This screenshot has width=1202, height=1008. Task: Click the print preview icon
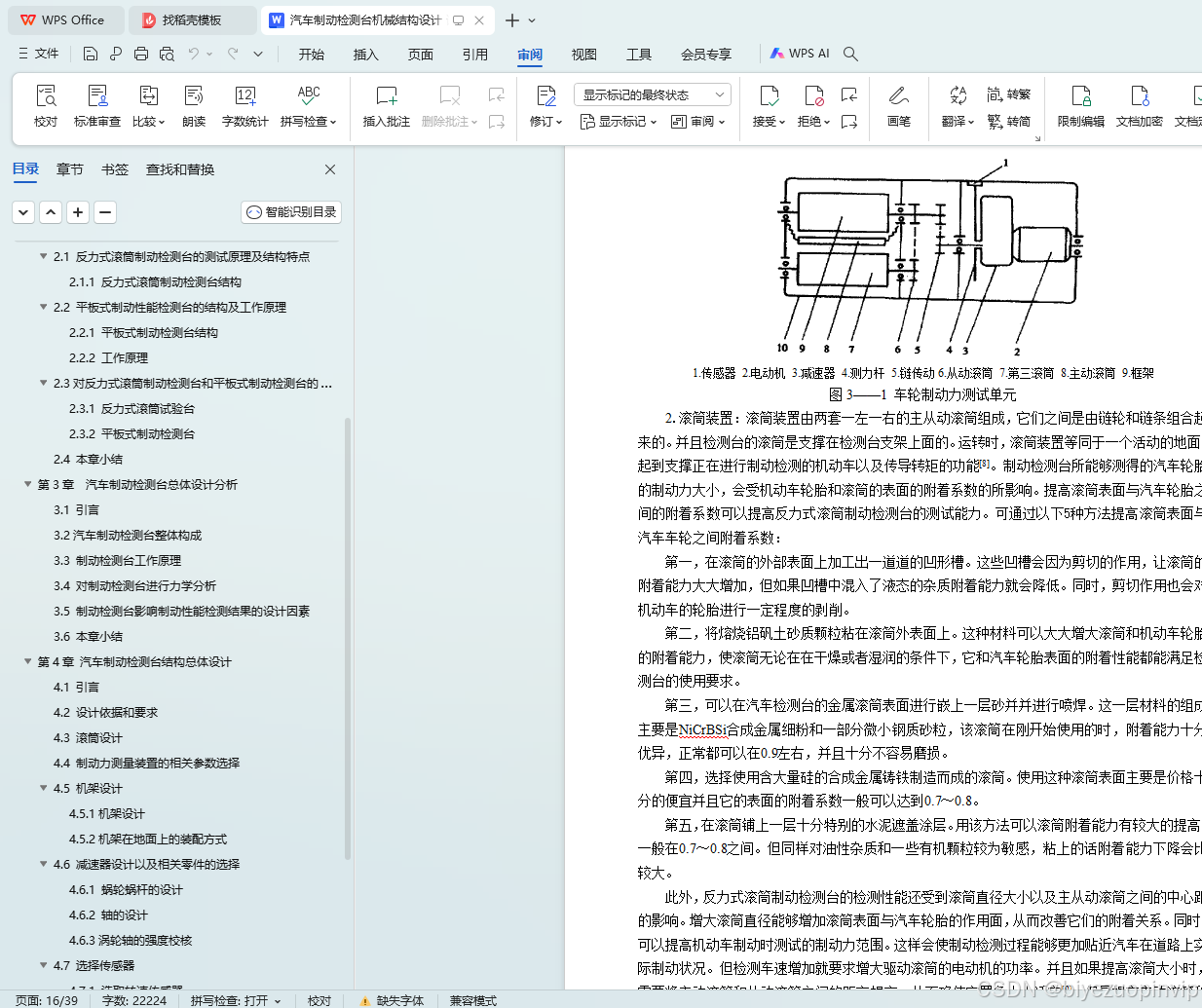167,54
